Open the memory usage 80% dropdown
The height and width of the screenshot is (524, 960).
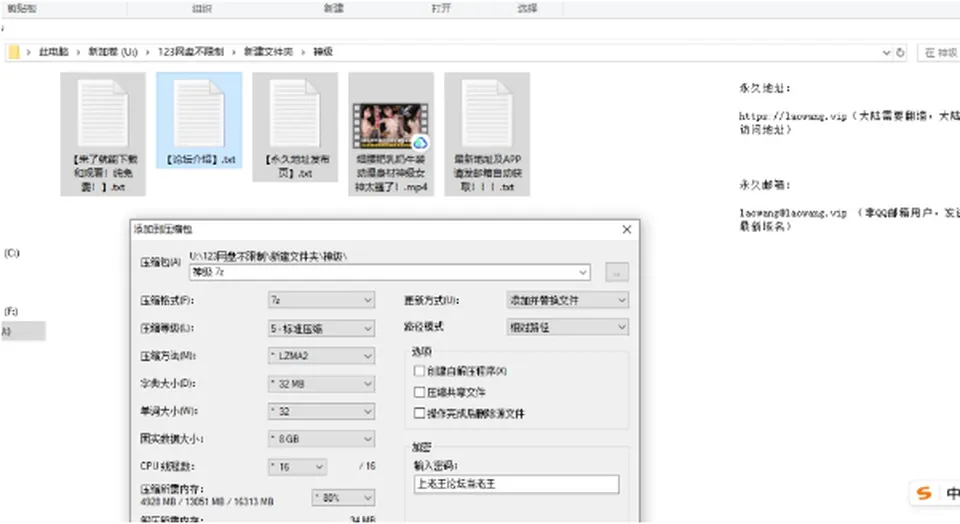pos(343,498)
